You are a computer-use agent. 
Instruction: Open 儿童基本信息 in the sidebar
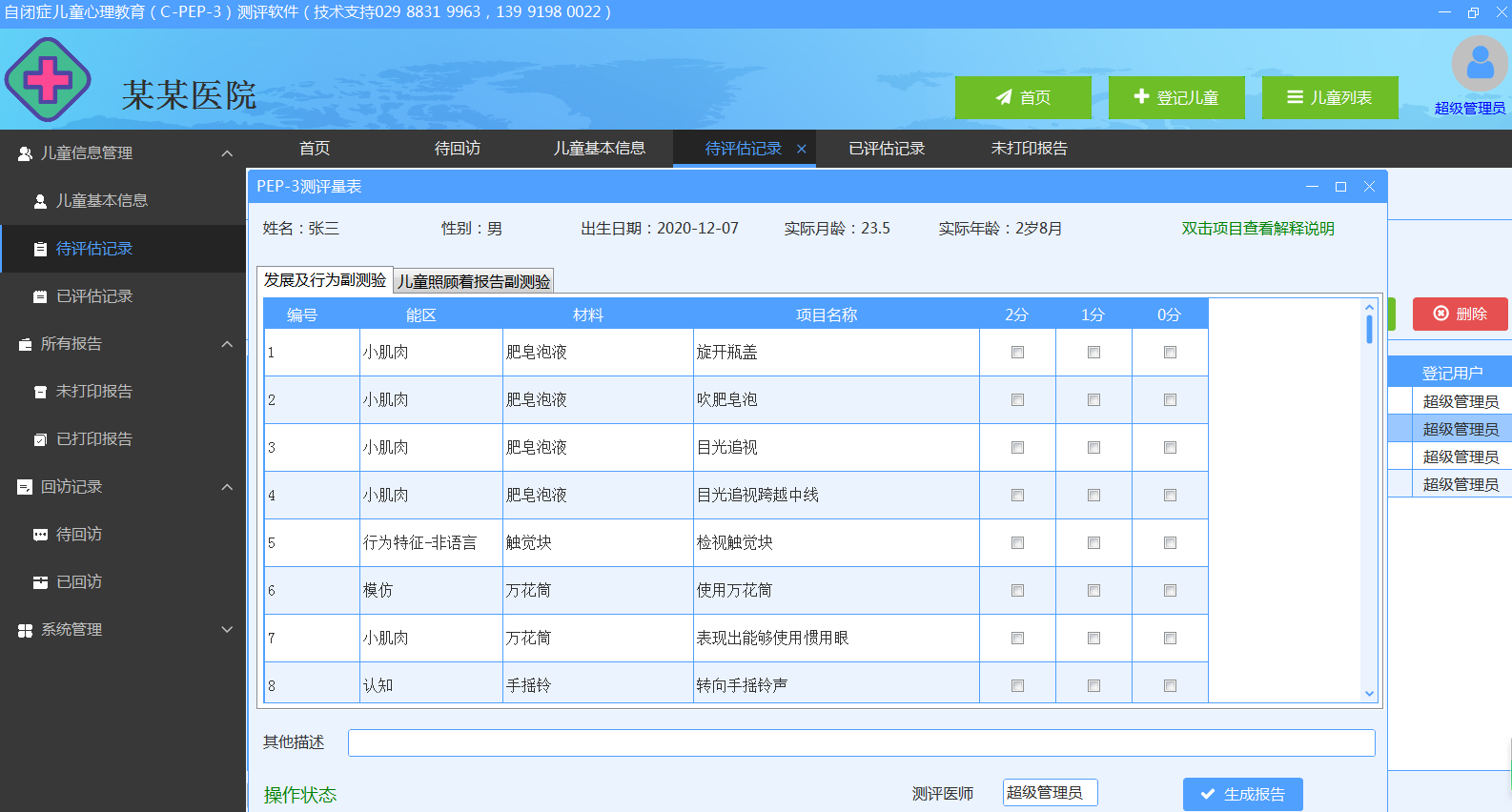tap(101, 201)
